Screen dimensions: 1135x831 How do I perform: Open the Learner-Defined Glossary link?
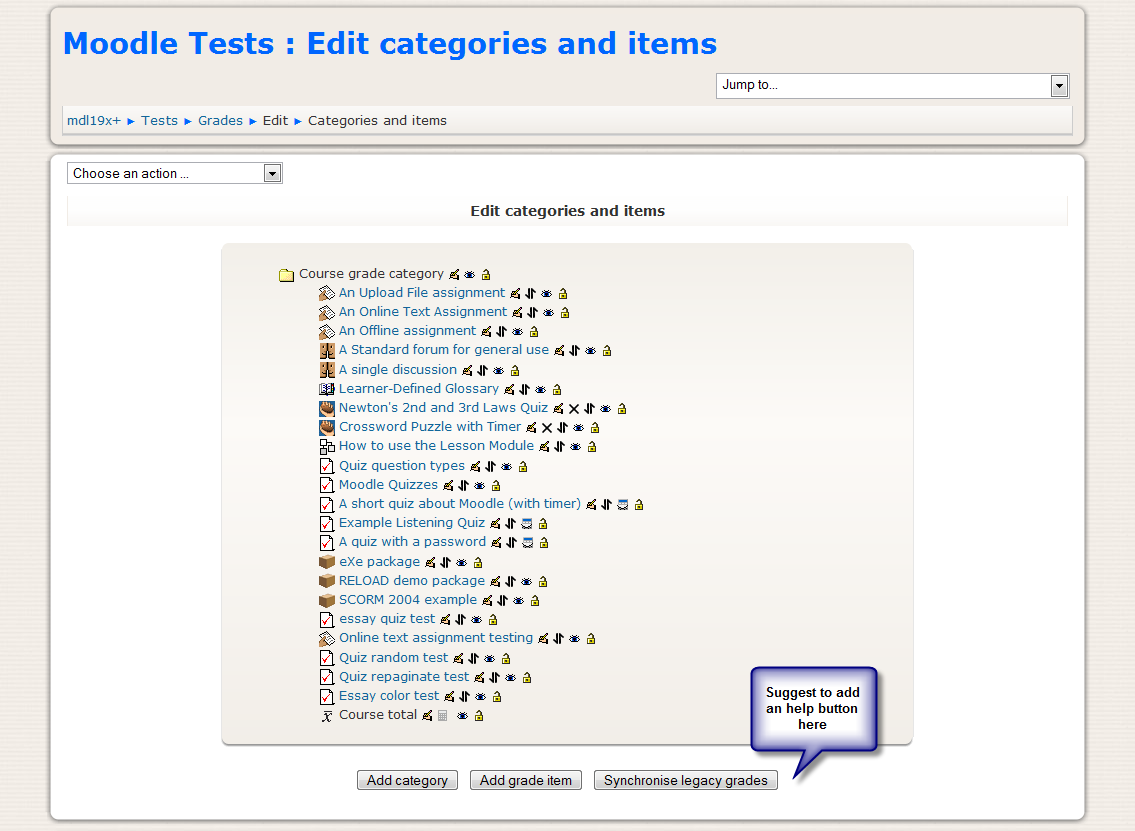419,389
